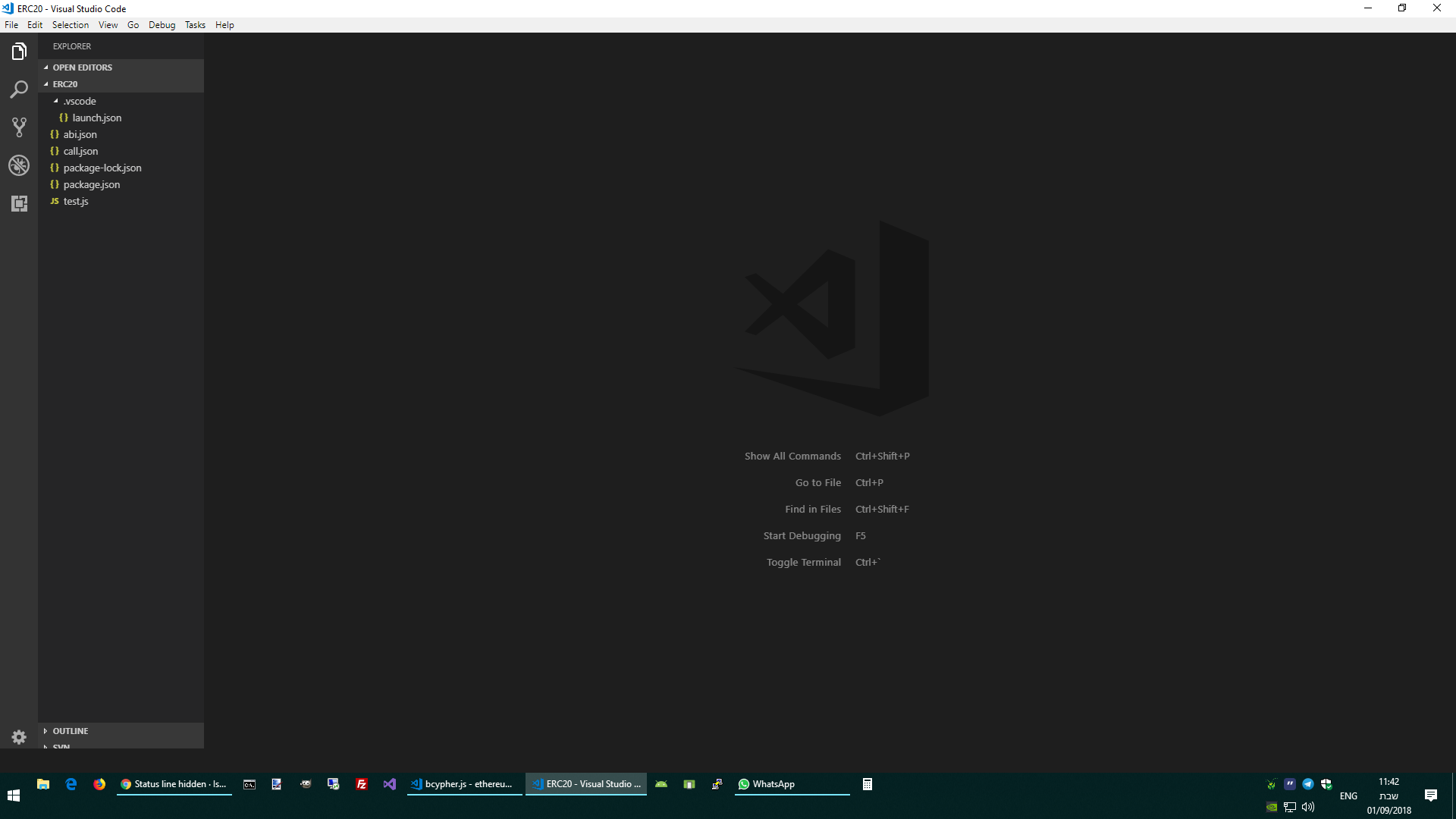Open the Edit menu
The image size is (1456, 819).
tap(35, 25)
